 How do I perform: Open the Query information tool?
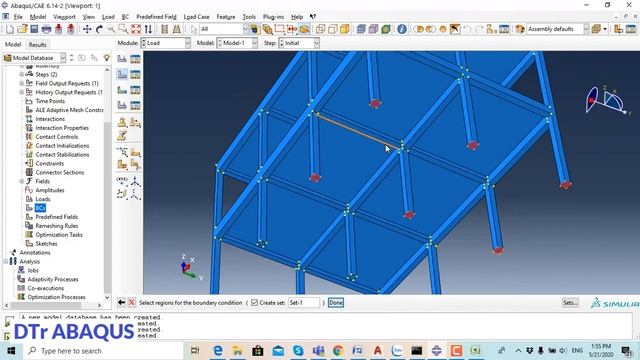tap(402, 29)
